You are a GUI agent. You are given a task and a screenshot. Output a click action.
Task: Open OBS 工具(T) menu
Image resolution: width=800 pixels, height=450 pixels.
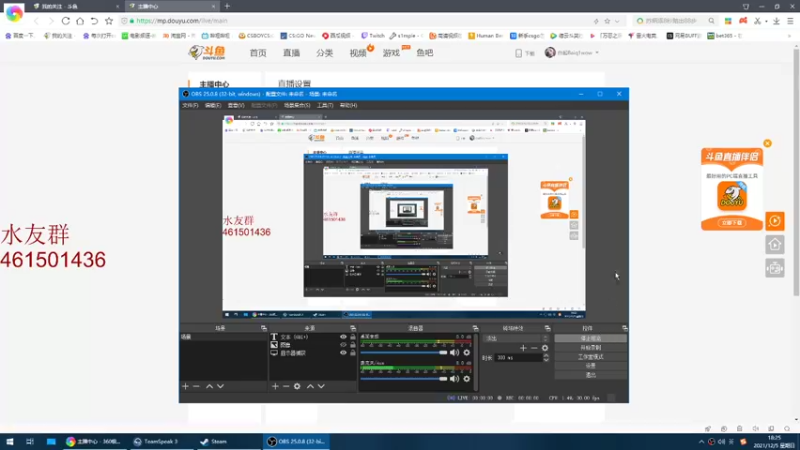325,105
